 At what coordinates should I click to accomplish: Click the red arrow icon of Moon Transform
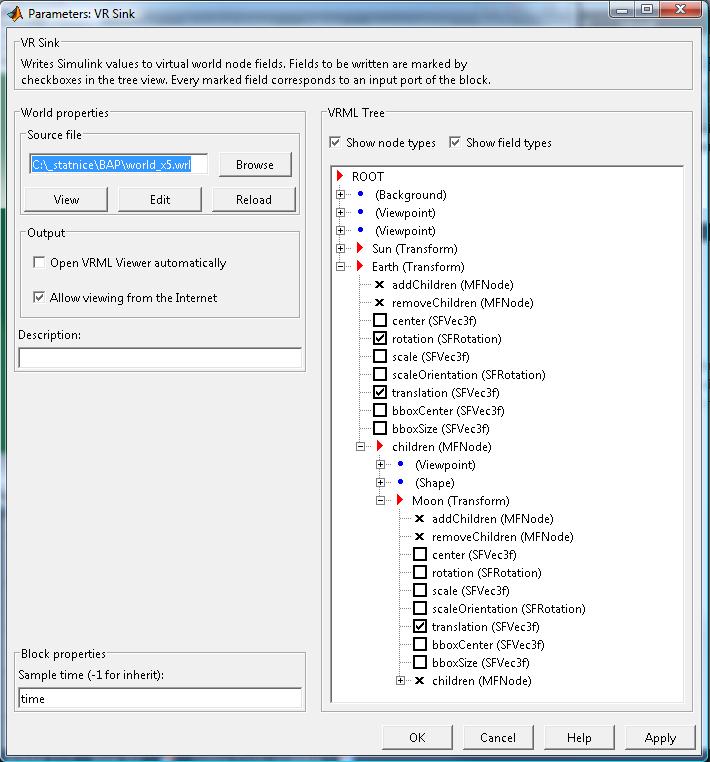(x=400, y=500)
